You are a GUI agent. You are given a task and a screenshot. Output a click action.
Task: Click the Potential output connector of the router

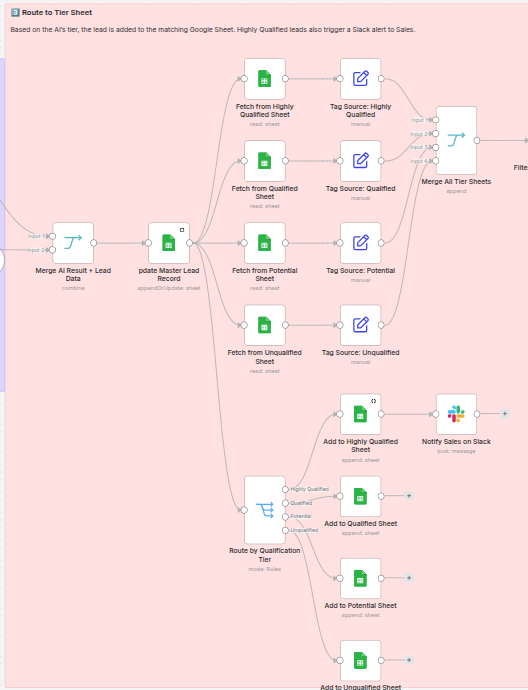click(286, 517)
